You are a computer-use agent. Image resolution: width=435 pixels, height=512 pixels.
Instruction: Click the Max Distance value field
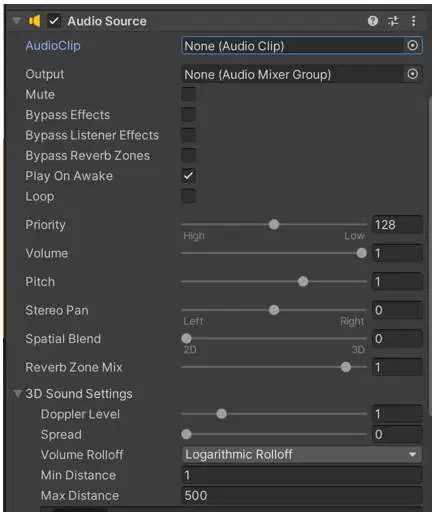coord(302,495)
